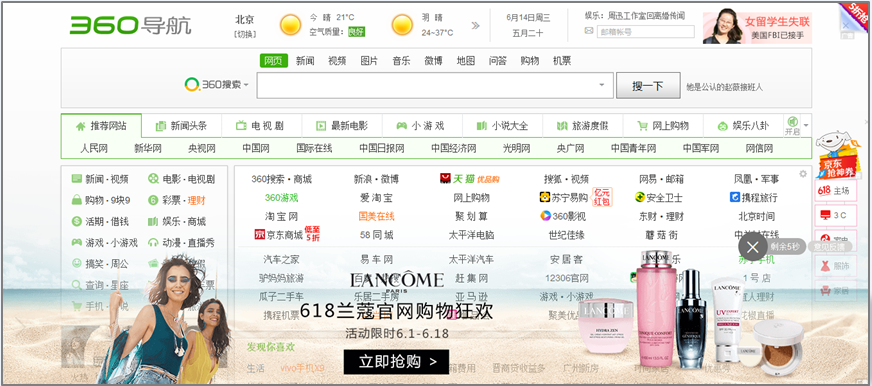The width and height of the screenshot is (872, 386).
Task: Open the 中国军网 link
Action: [x=701, y=149]
